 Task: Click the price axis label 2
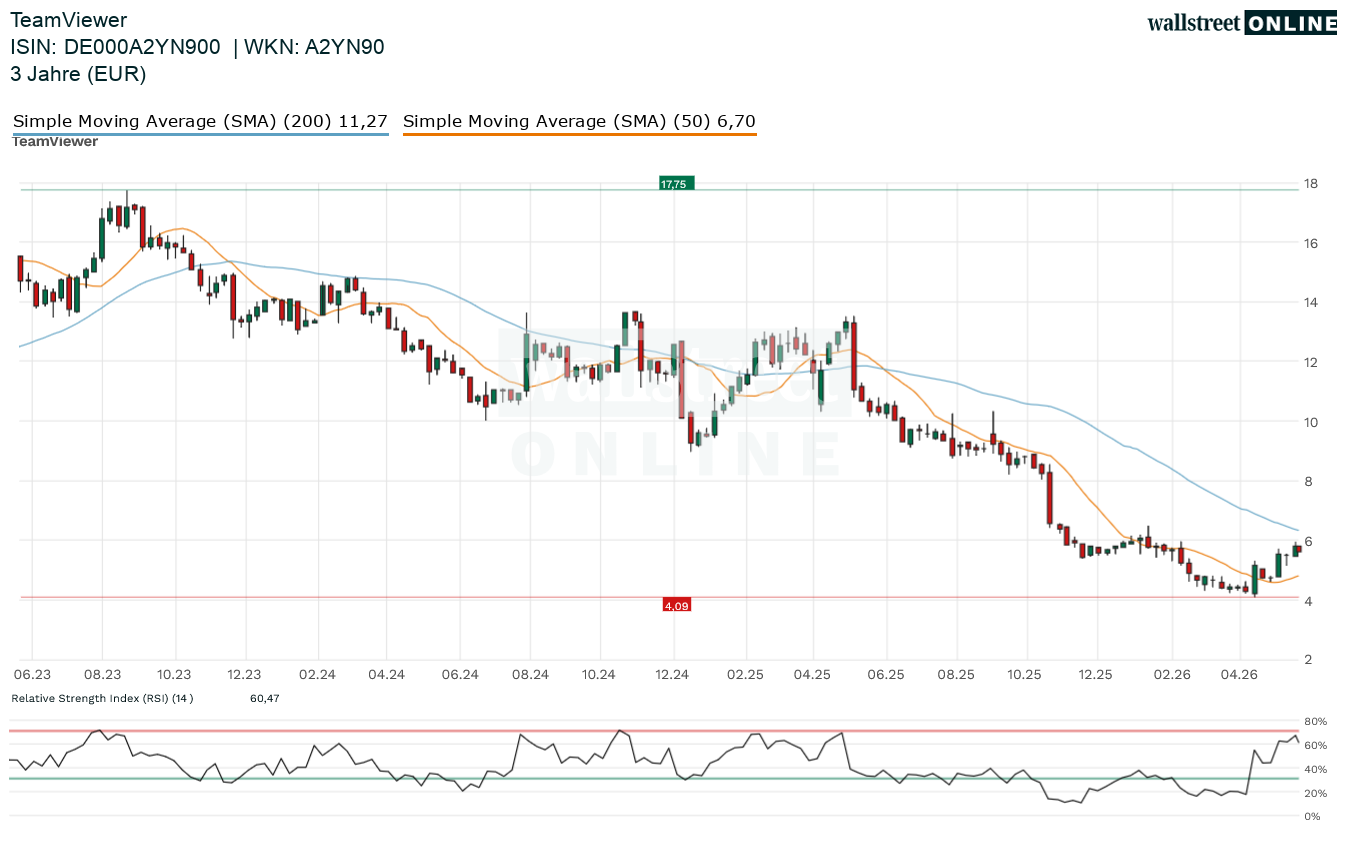click(x=1306, y=660)
